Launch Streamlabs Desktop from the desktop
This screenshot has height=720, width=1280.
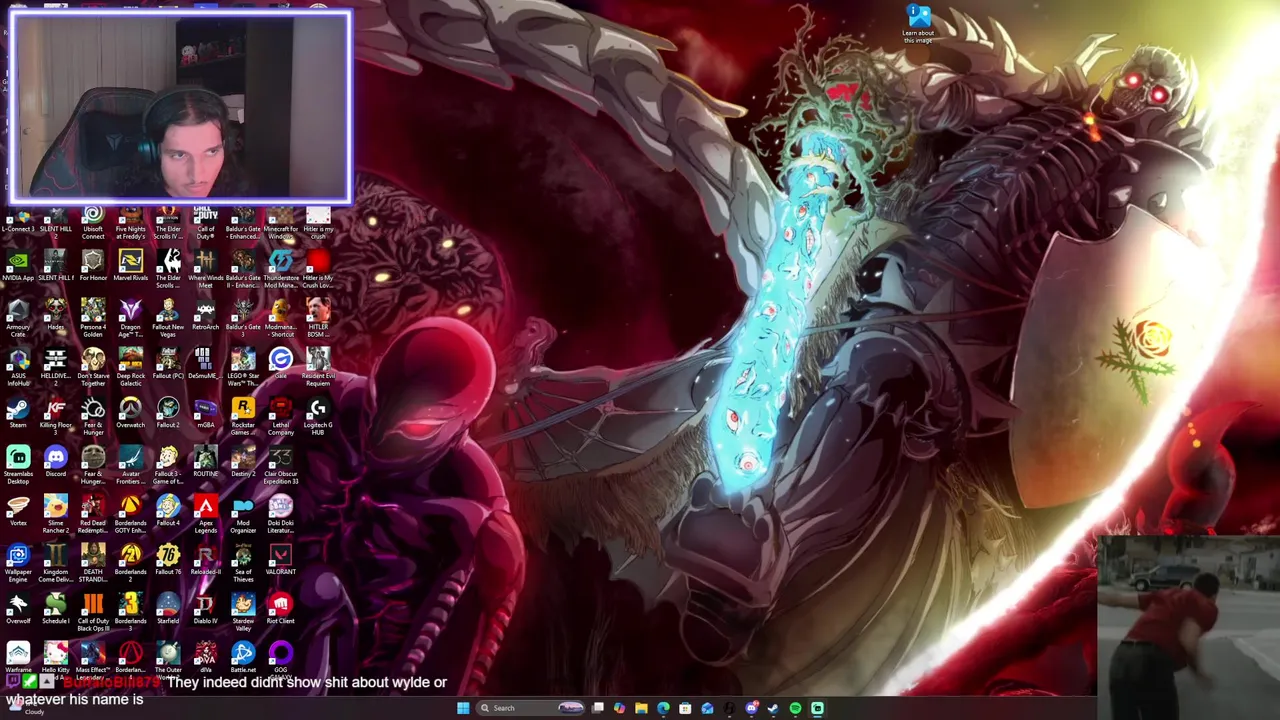[18, 466]
